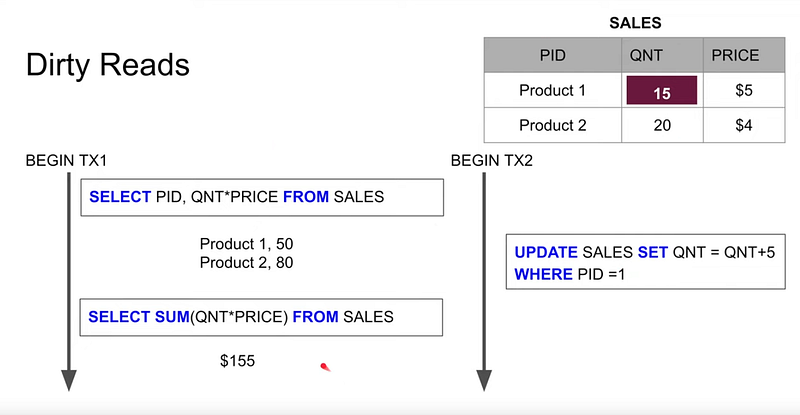Screen dimensions: 800x415
Task: Click the red laser pointer dot
Action: [325, 367]
